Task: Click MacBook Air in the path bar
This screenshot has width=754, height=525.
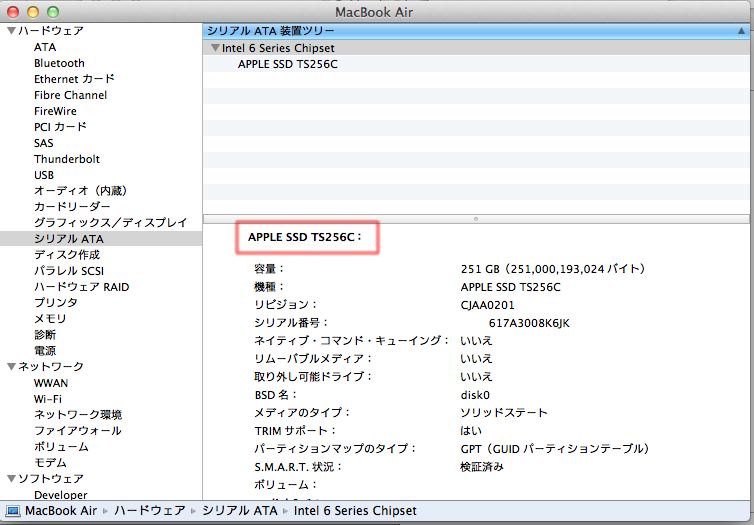Action: point(61,511)
